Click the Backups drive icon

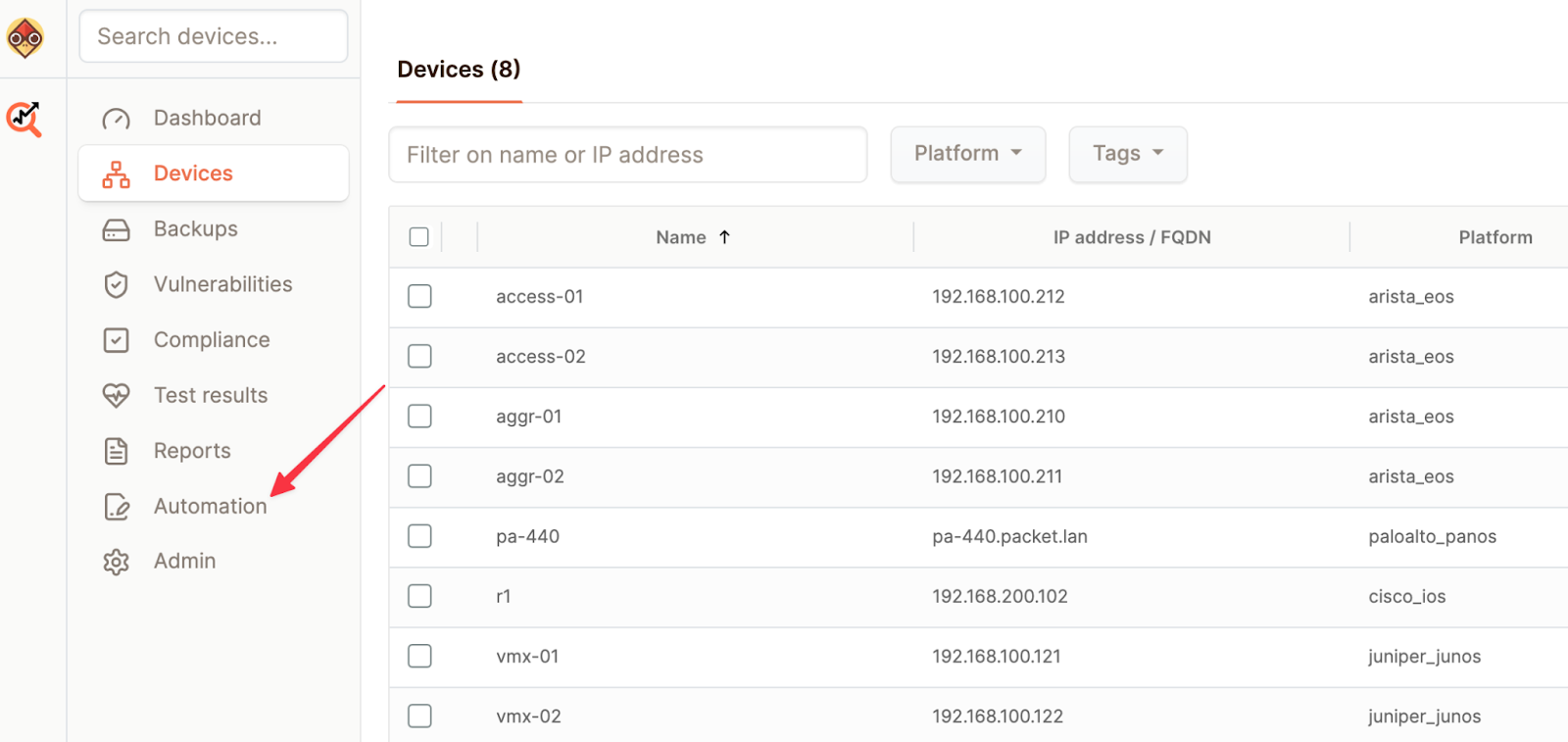pyautogui.click(x=116, y=229)
